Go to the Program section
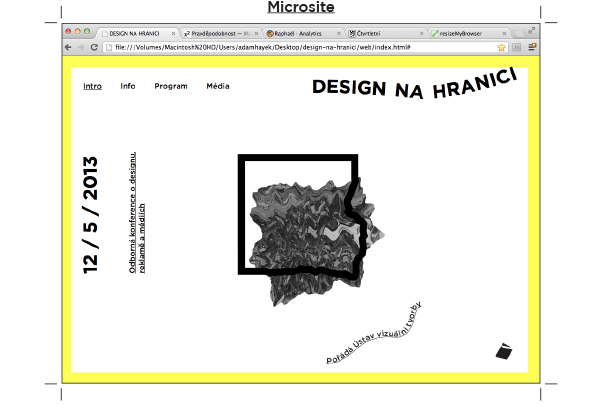 click(171, 86)
